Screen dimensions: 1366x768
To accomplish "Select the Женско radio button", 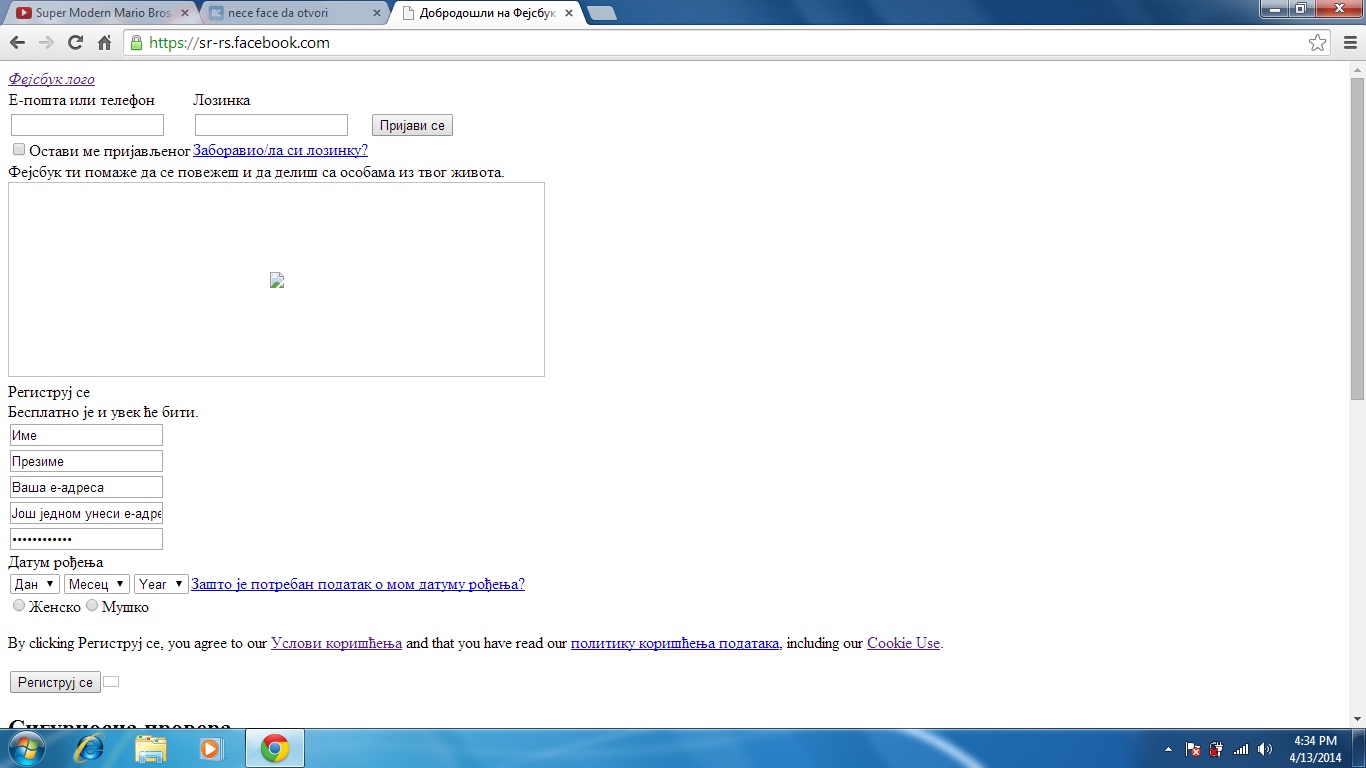I will pyautogui.click(x=19, y=606).
